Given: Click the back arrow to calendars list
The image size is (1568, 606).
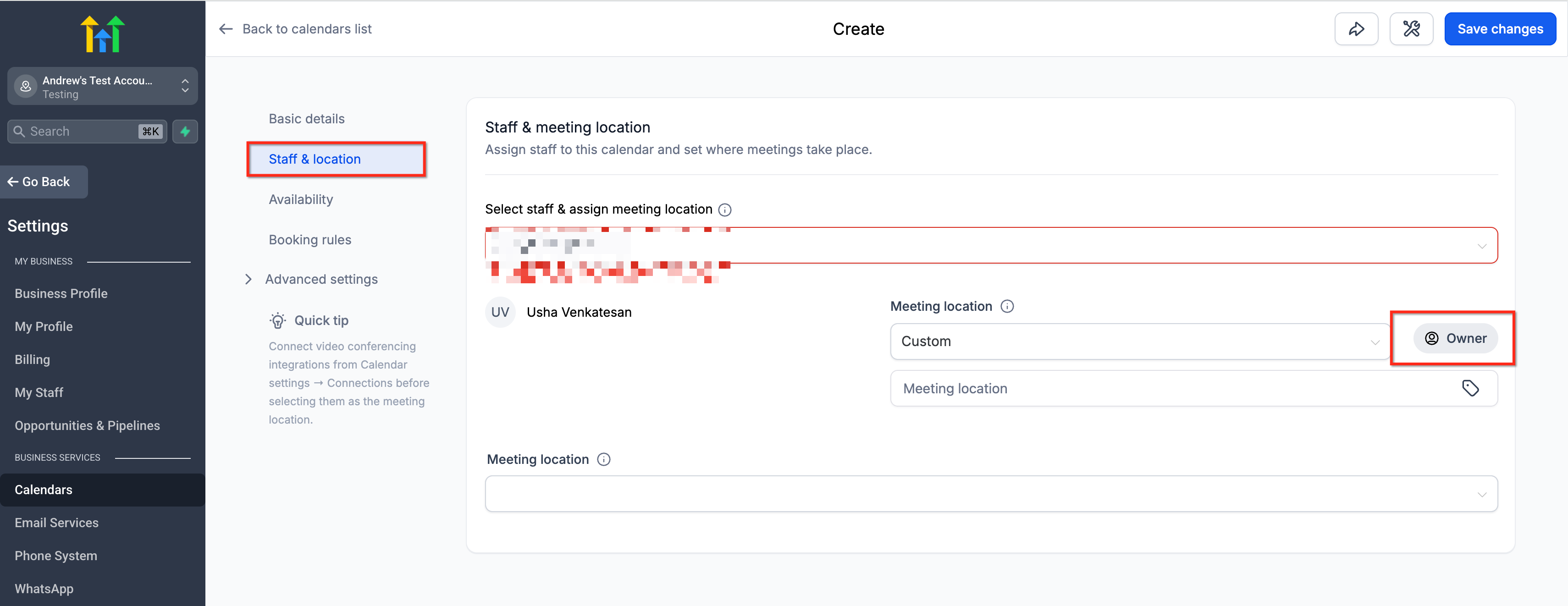Looking at the screenshot, I should click(226, 29).
